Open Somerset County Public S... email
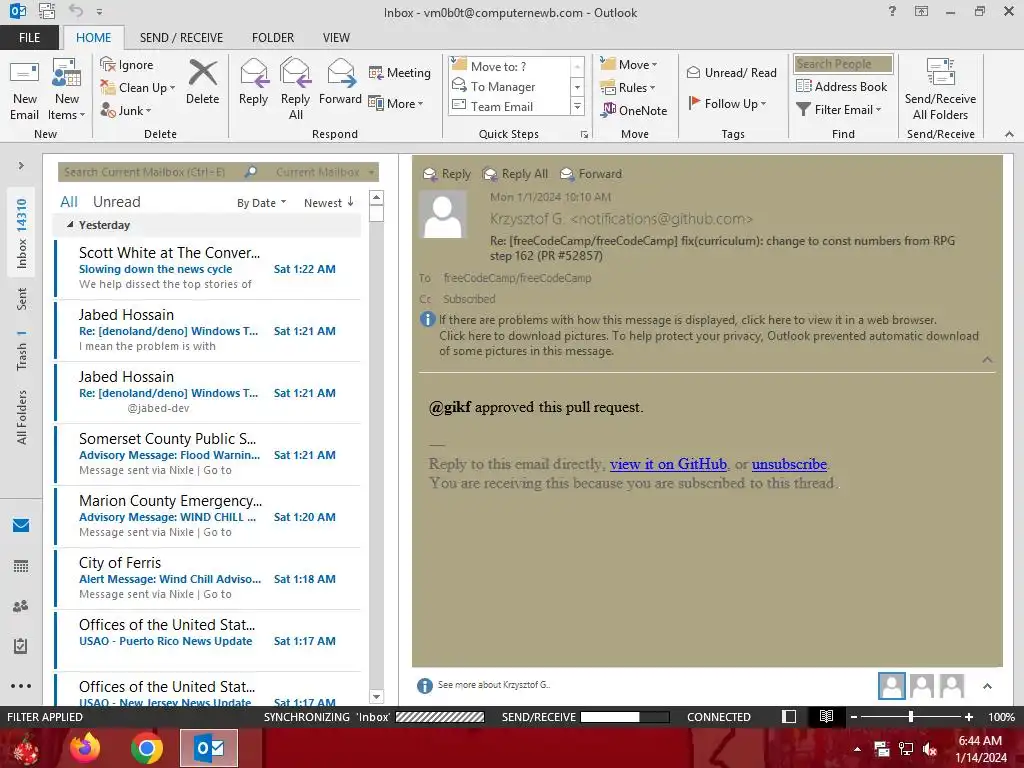The image size is (1024, 768). (x=208, y=454)
